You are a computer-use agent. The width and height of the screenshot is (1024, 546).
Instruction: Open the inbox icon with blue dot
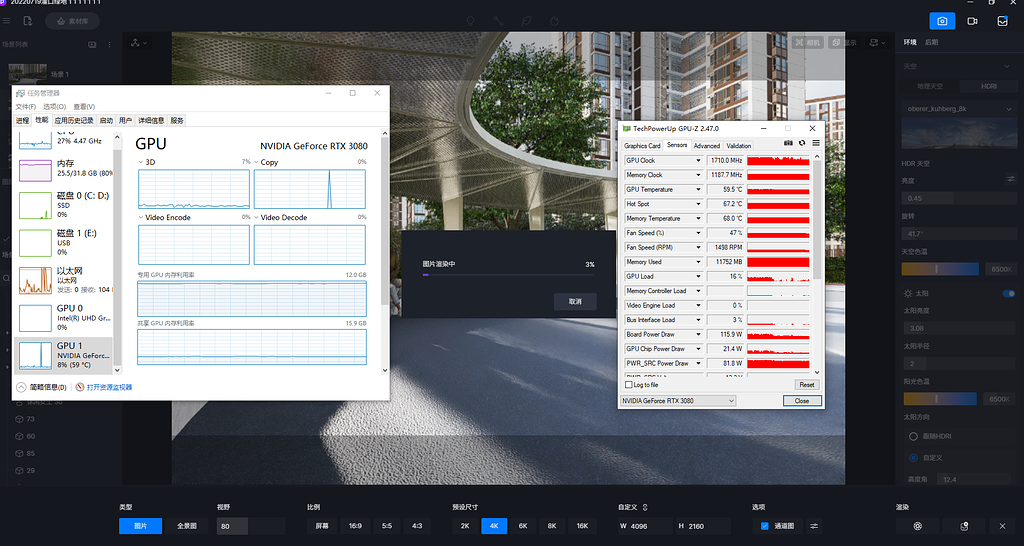tap(1002, 21)
